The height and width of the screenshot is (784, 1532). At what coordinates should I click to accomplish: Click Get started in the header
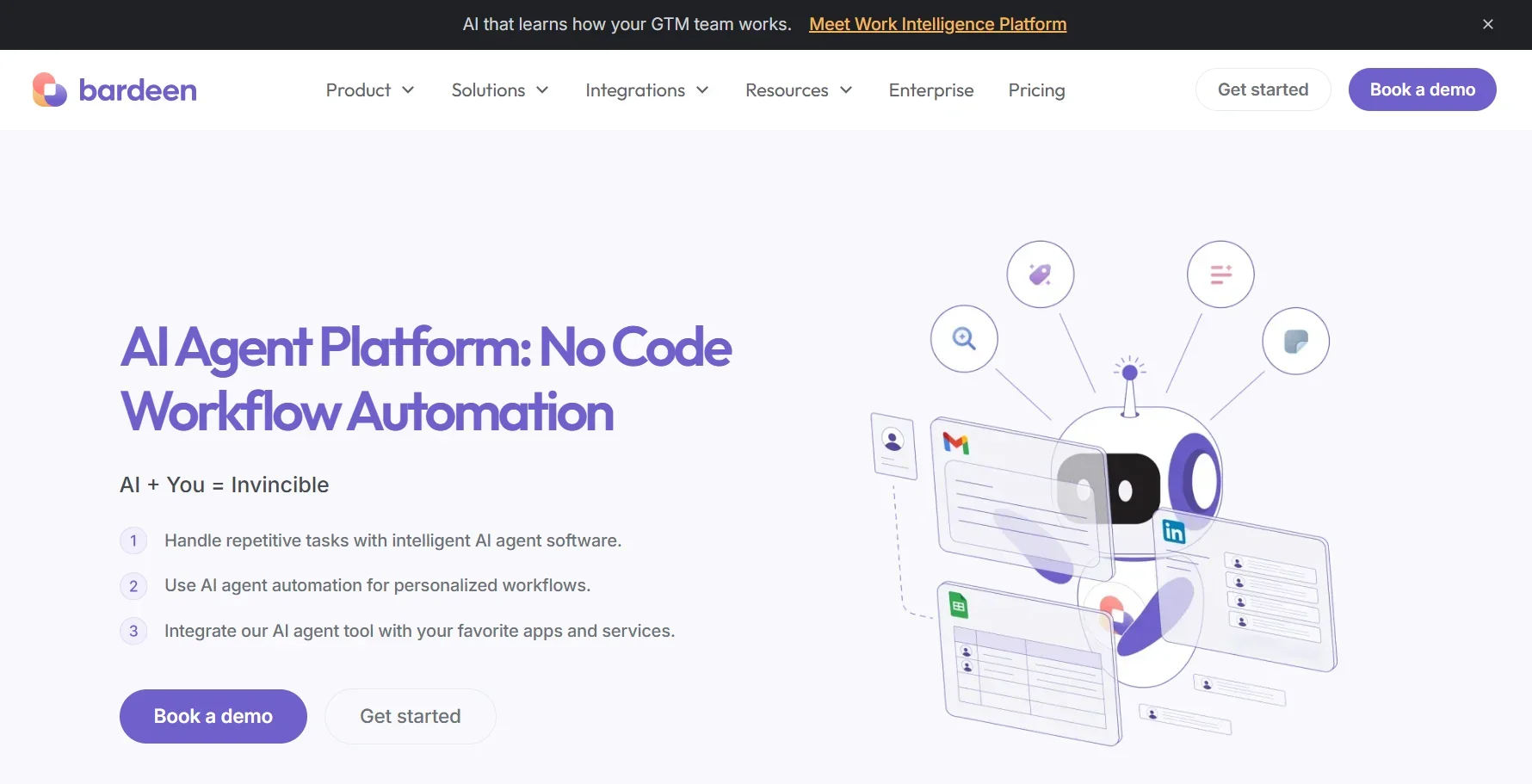point(1263,90)
